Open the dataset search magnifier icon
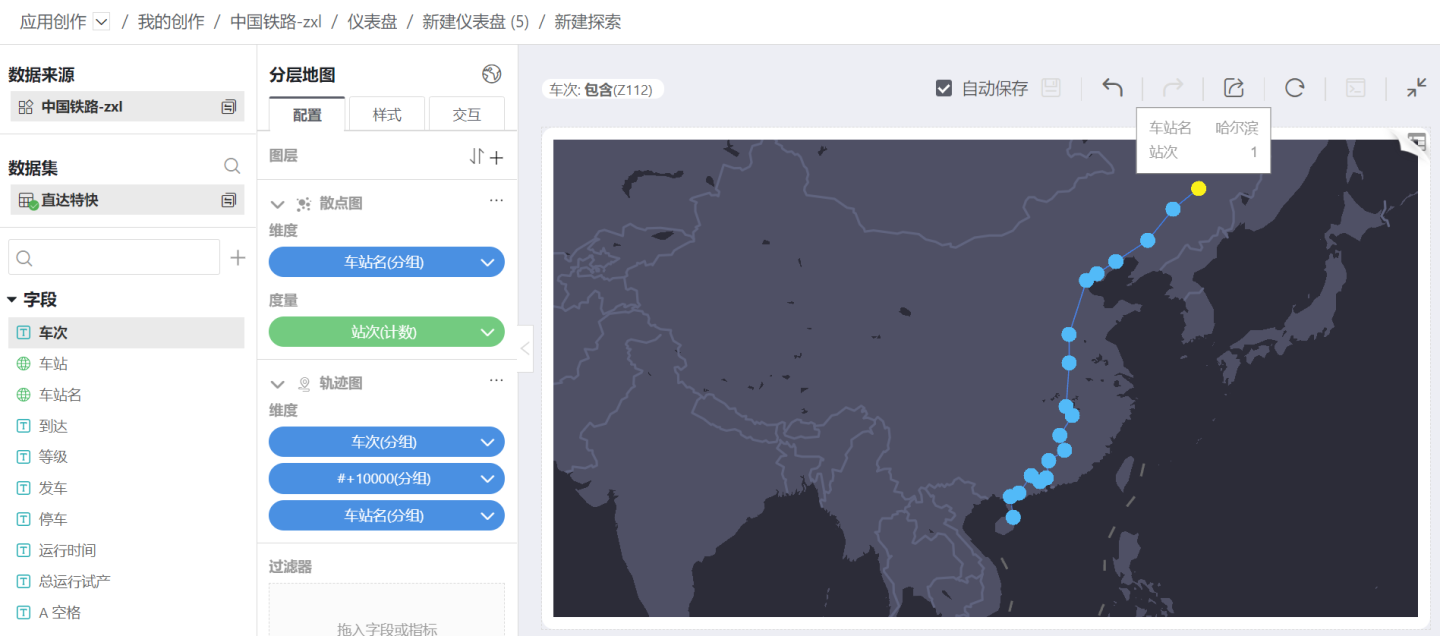1440x636 pixels. pos(232,167)
